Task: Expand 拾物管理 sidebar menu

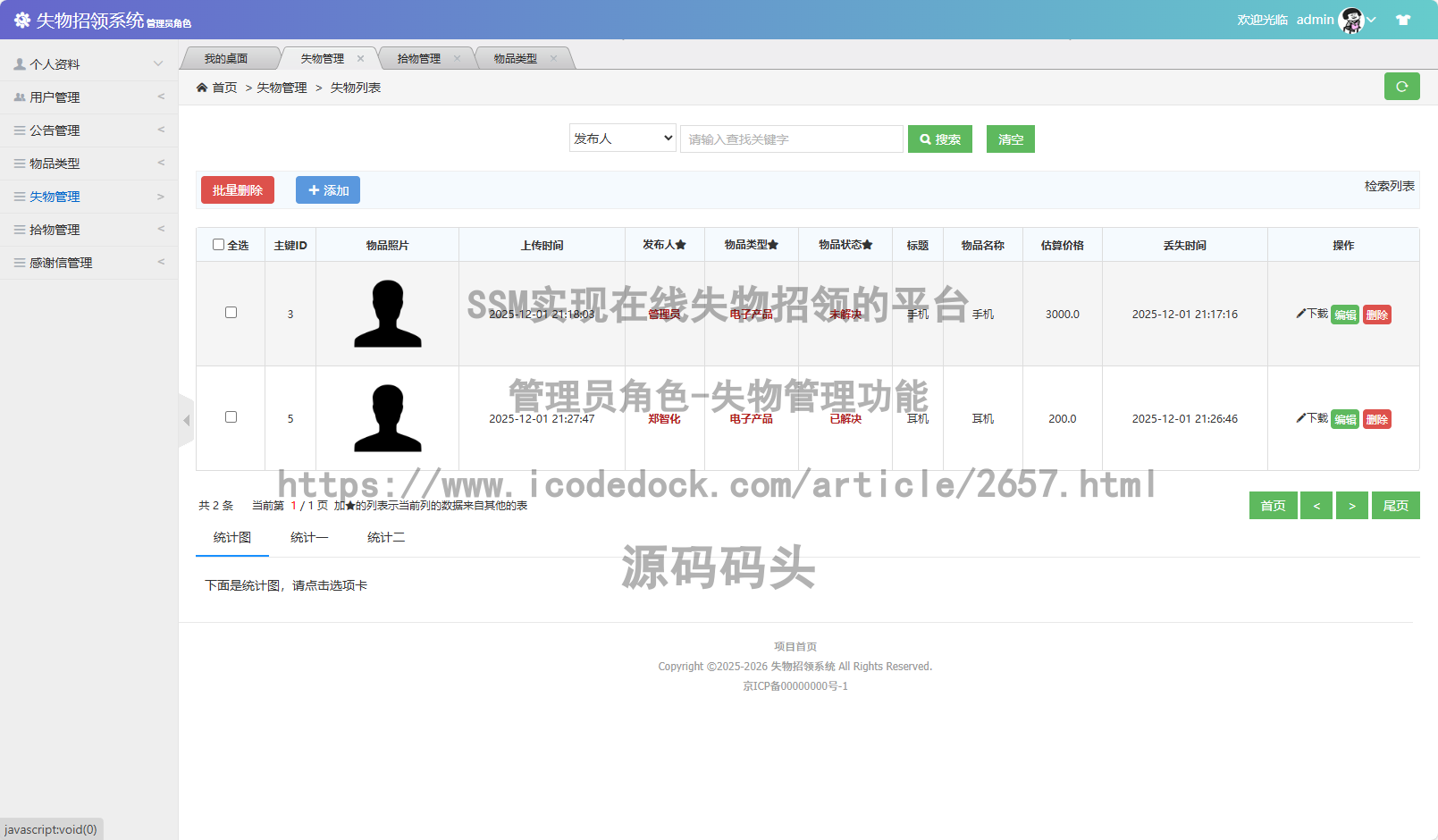Action: (x=89, y=230)
